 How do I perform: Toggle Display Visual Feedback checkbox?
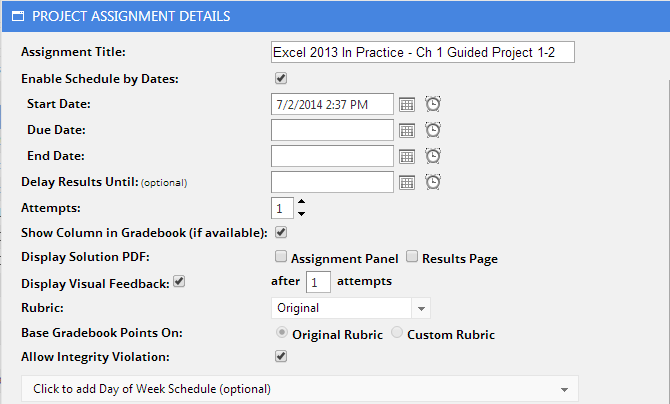click(179, 282)
